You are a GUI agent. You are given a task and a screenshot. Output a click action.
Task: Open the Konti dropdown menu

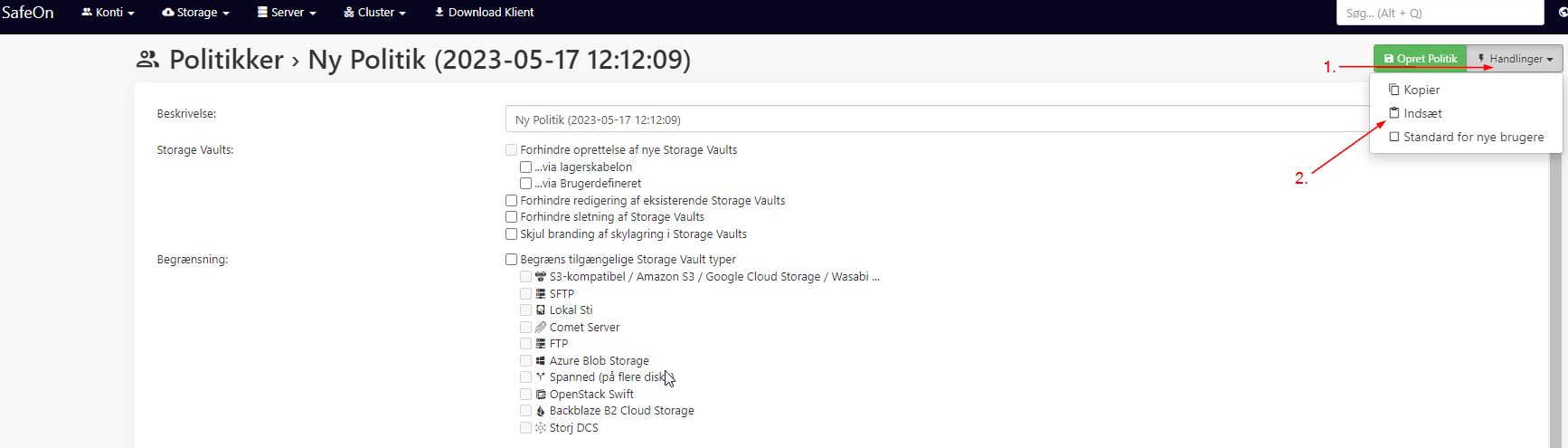click(108, 13)
